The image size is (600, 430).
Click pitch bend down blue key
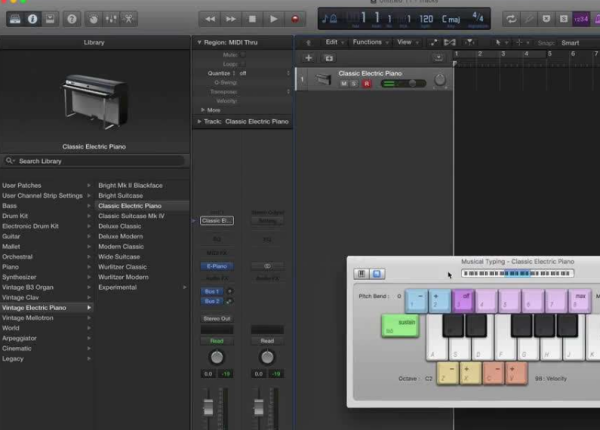click(416, 300)
